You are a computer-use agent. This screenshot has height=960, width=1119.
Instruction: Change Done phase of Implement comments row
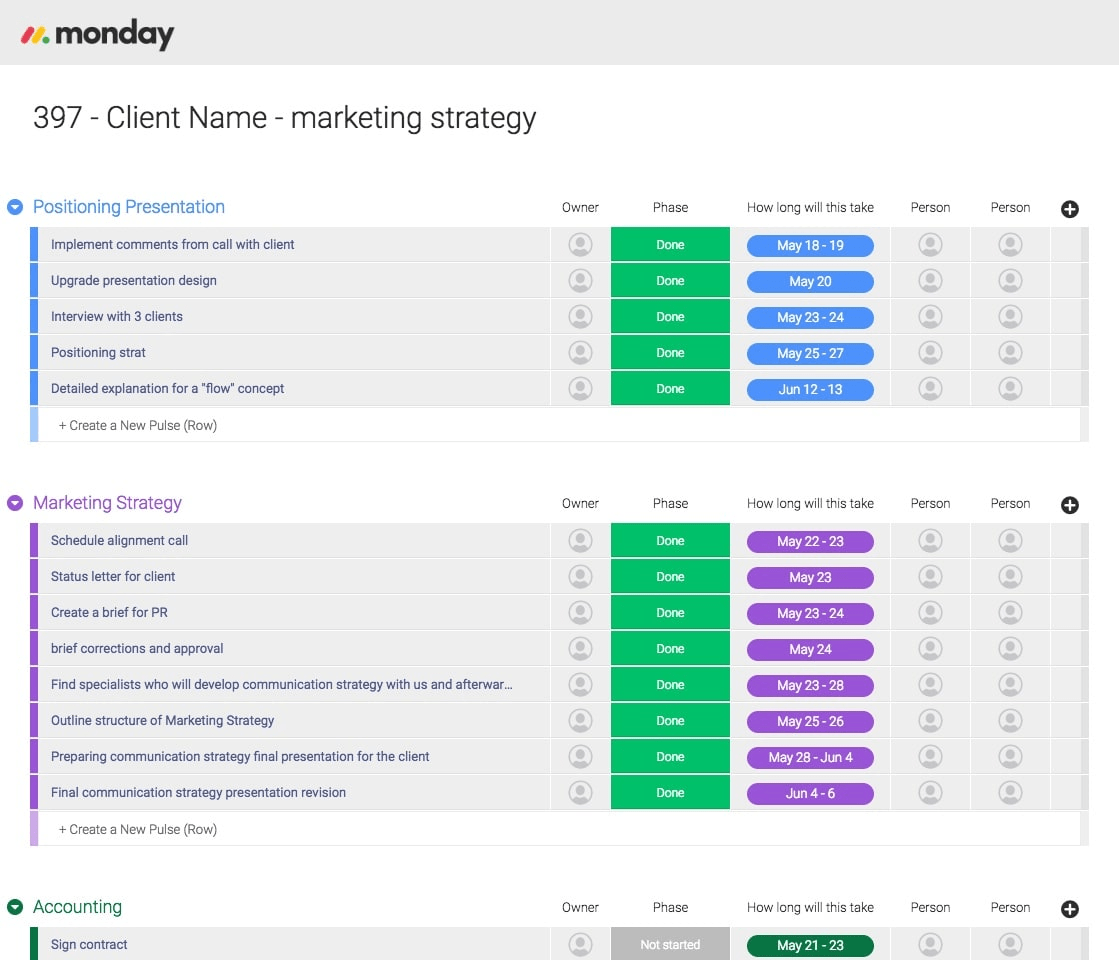[x=670, y=245]
